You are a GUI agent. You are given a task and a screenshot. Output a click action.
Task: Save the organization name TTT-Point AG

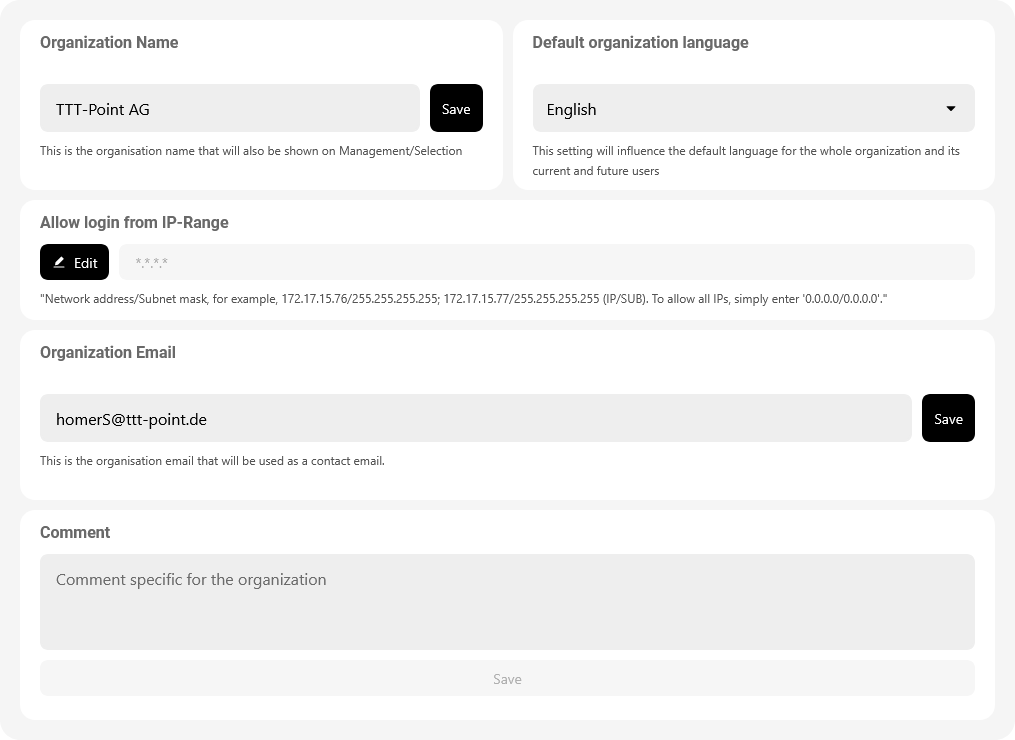click(456, 108)
